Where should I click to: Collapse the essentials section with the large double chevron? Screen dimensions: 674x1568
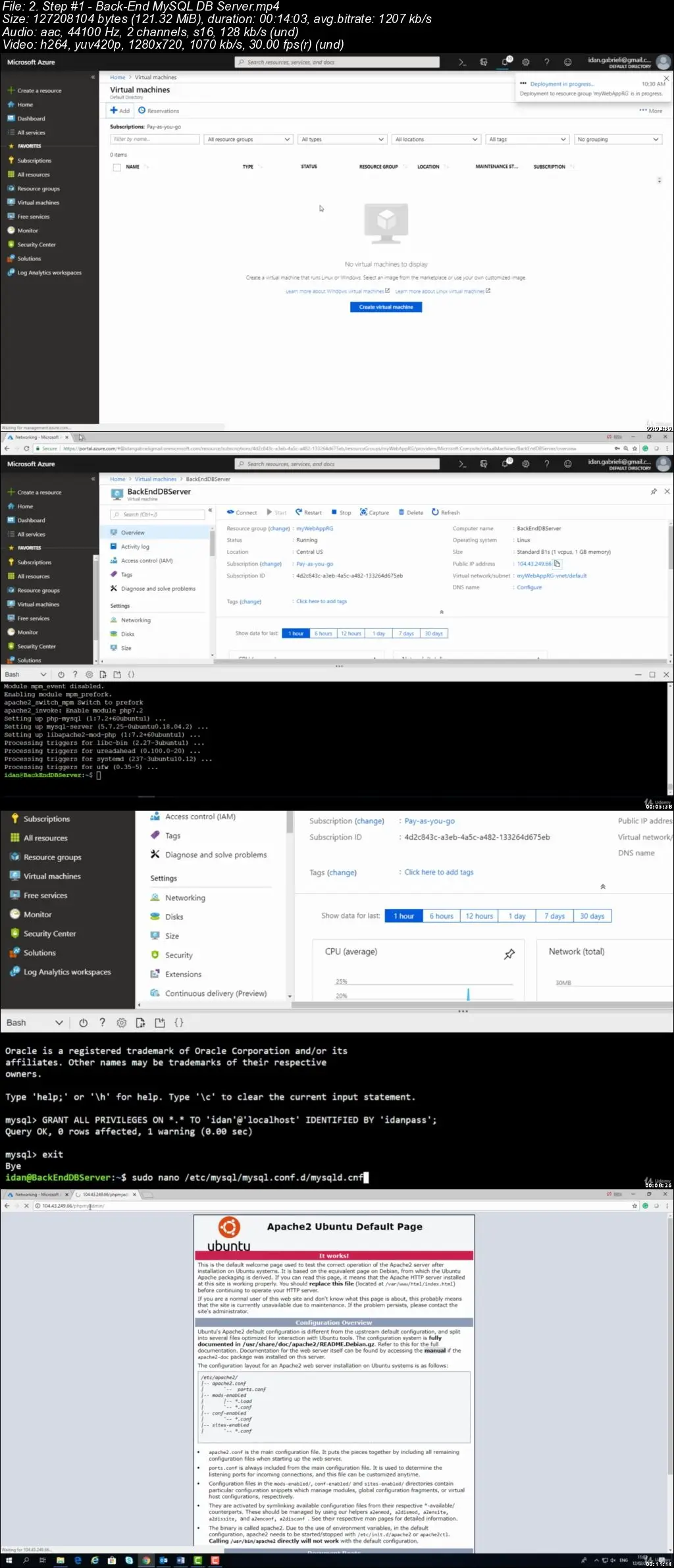coord(603,887)
